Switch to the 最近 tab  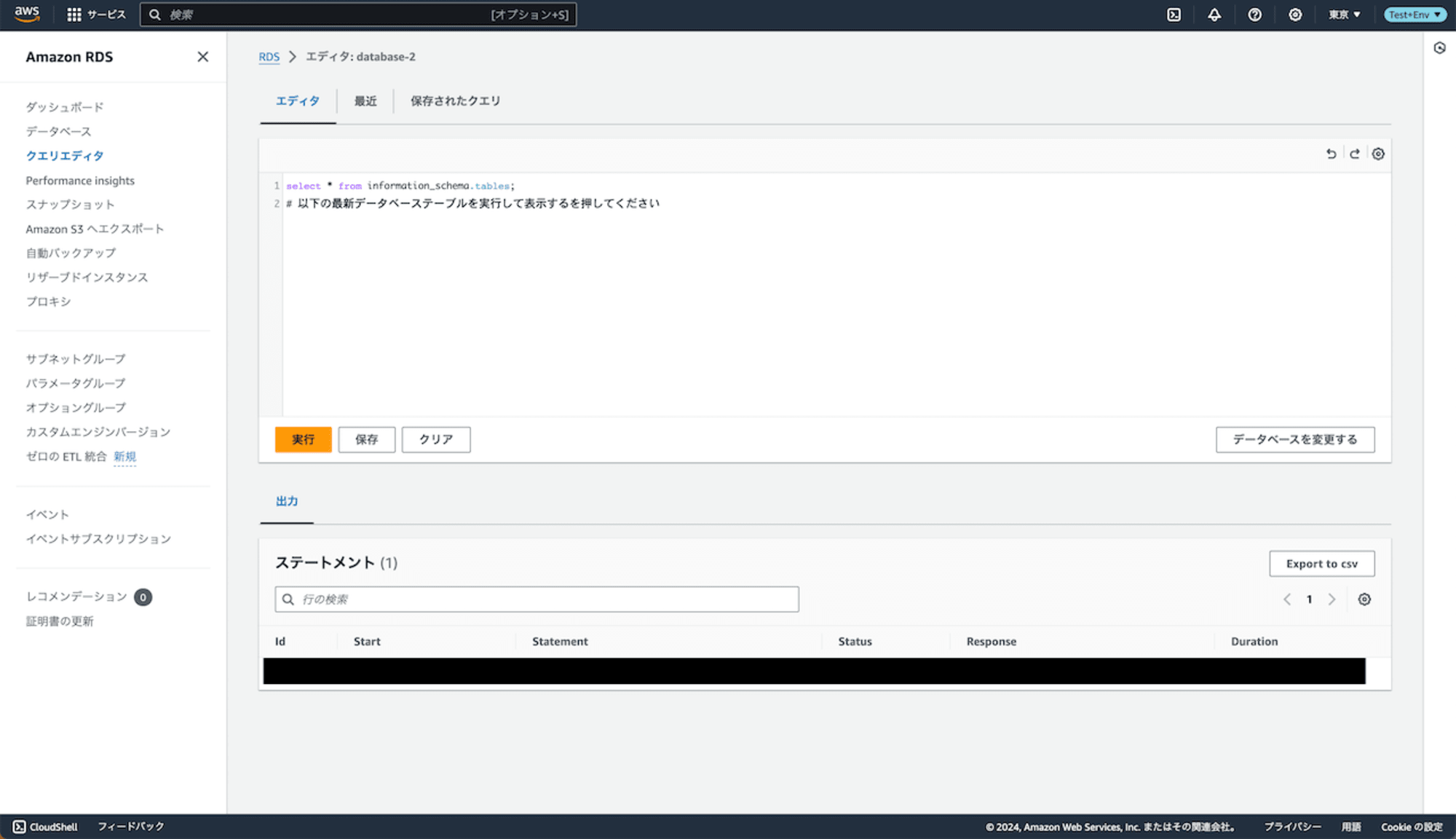click(x=365, y=101)
